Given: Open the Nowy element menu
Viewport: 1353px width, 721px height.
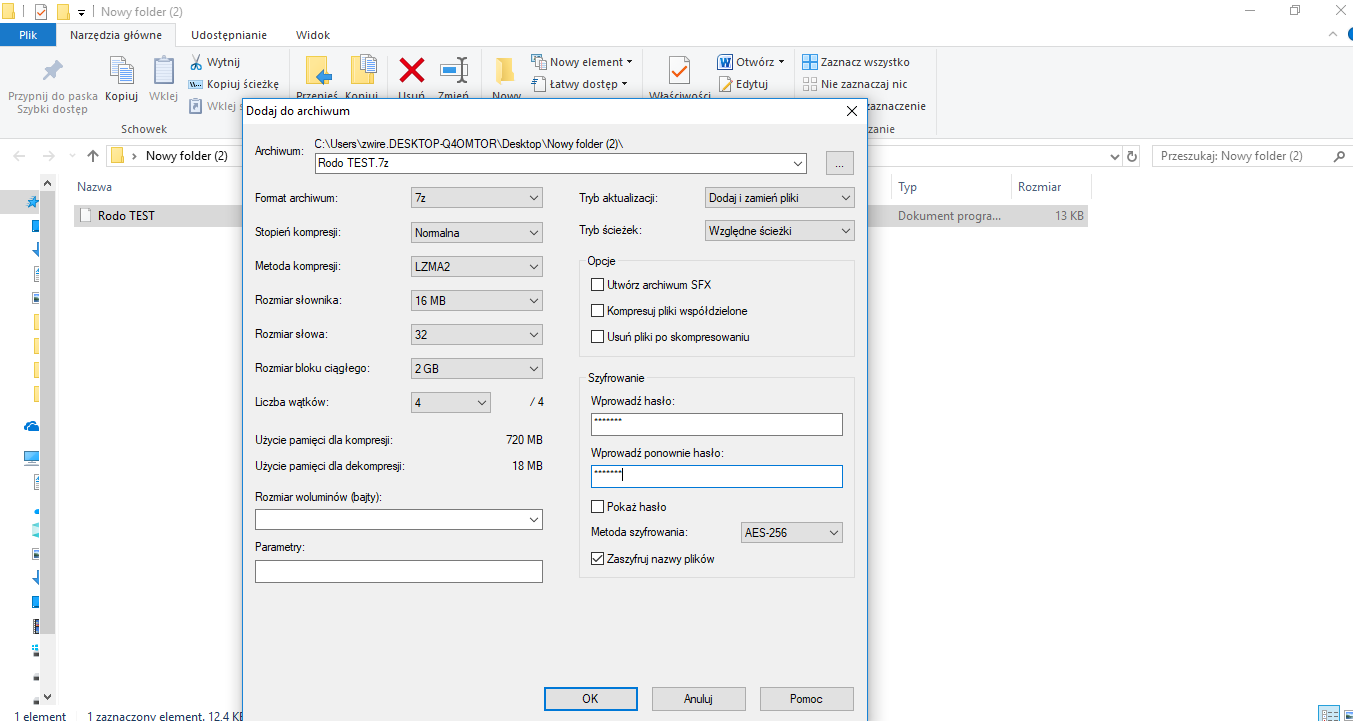Looking at the screenshot, I should 580,62.
